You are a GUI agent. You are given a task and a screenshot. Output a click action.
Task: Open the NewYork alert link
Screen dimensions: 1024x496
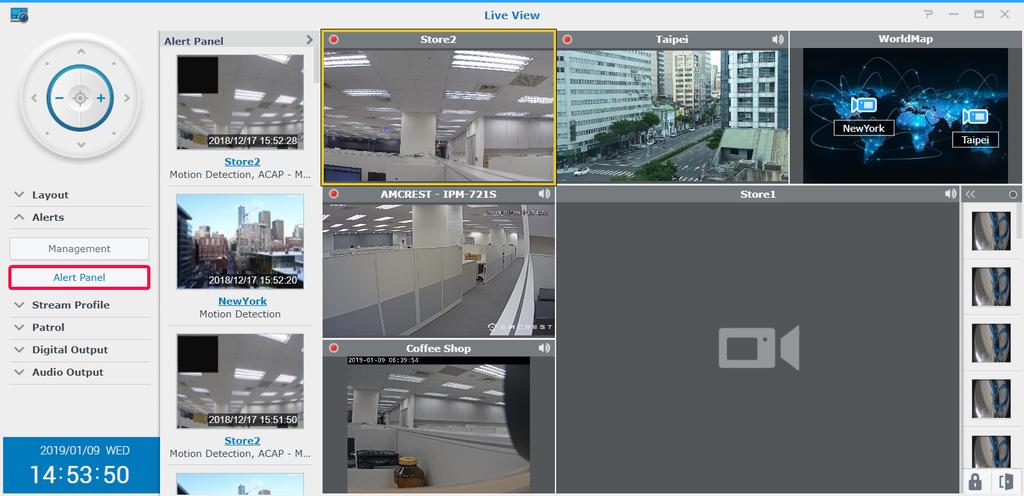[x=242, y=301]
